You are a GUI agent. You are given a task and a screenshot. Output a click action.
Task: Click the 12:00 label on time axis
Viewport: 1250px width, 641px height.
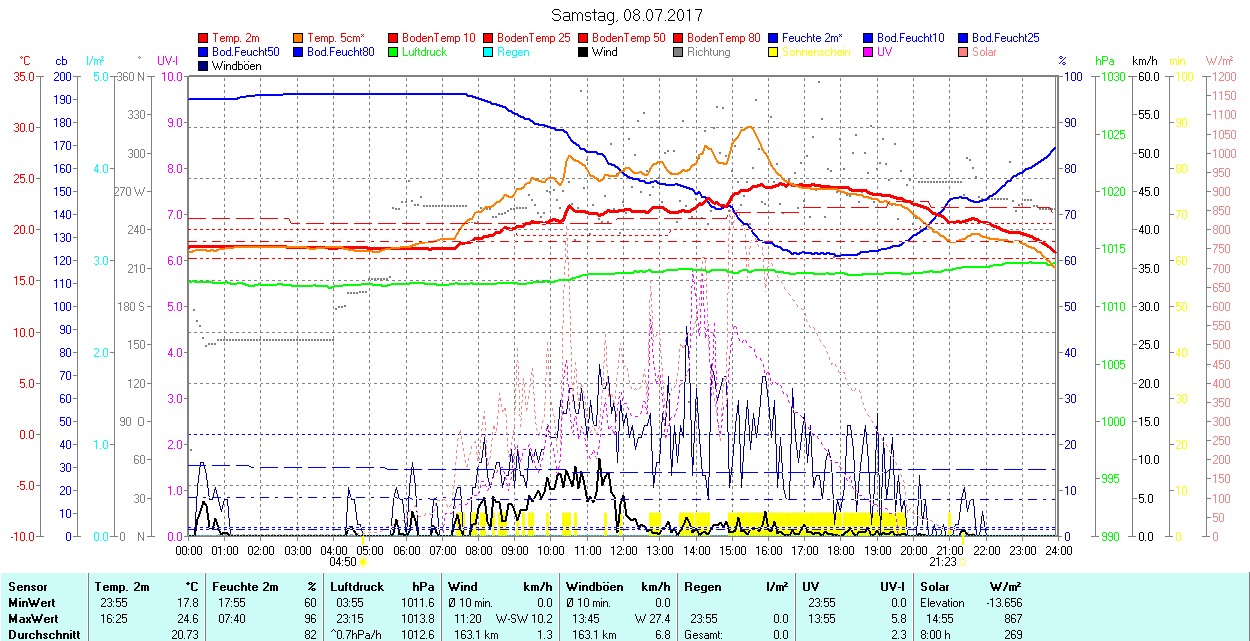coord(624,550)
